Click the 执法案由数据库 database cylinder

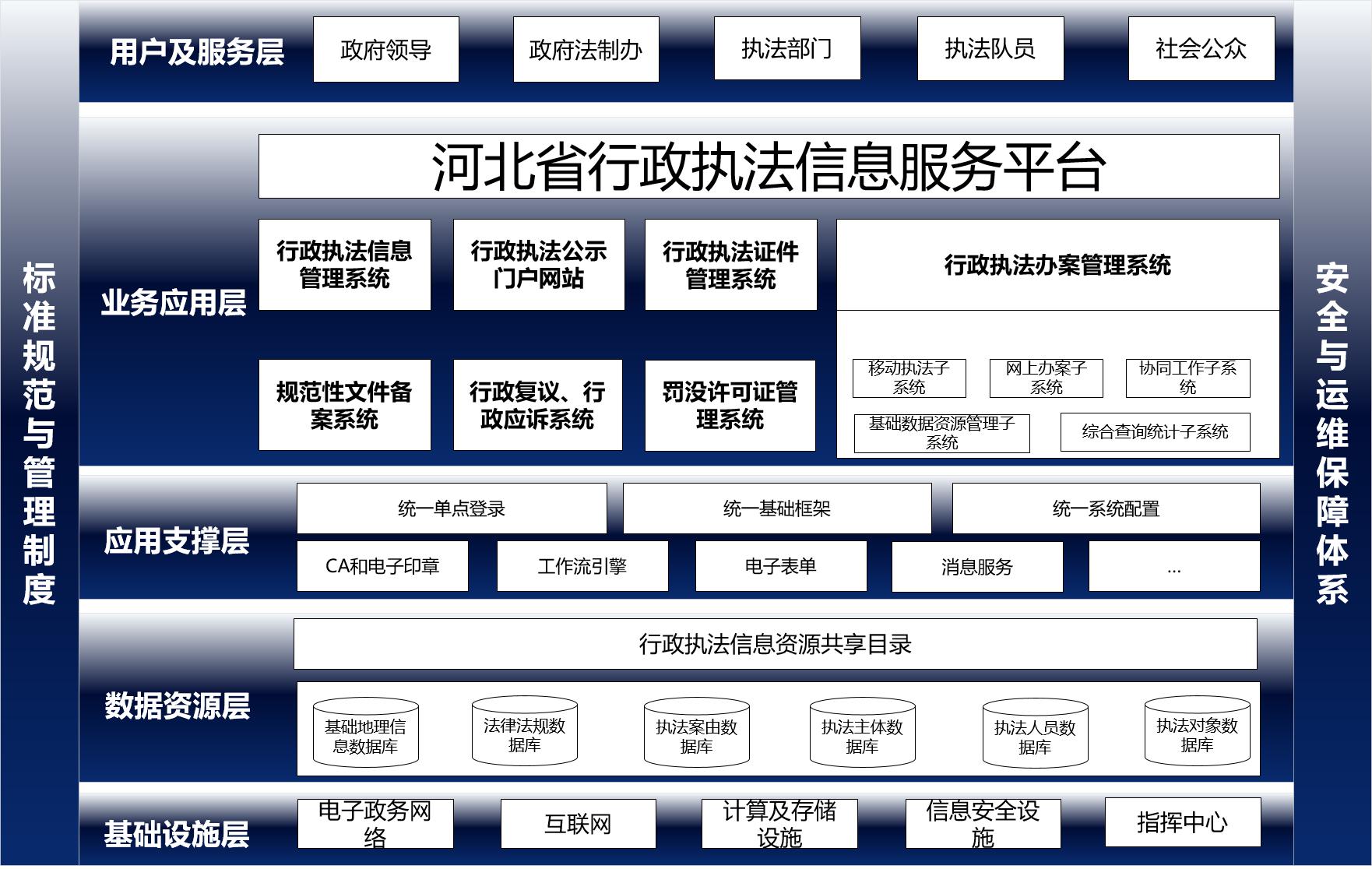(696, 734)
